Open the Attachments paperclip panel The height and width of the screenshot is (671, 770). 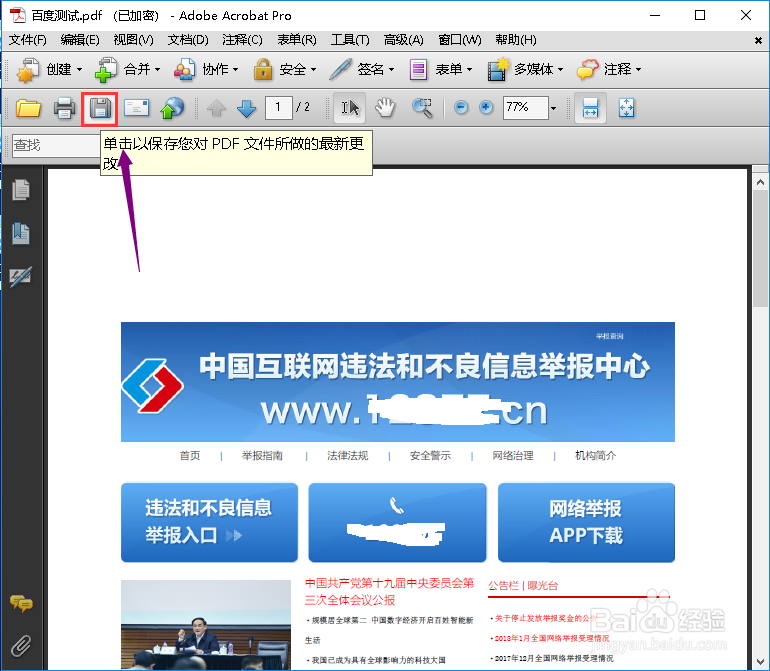point(21,646)
